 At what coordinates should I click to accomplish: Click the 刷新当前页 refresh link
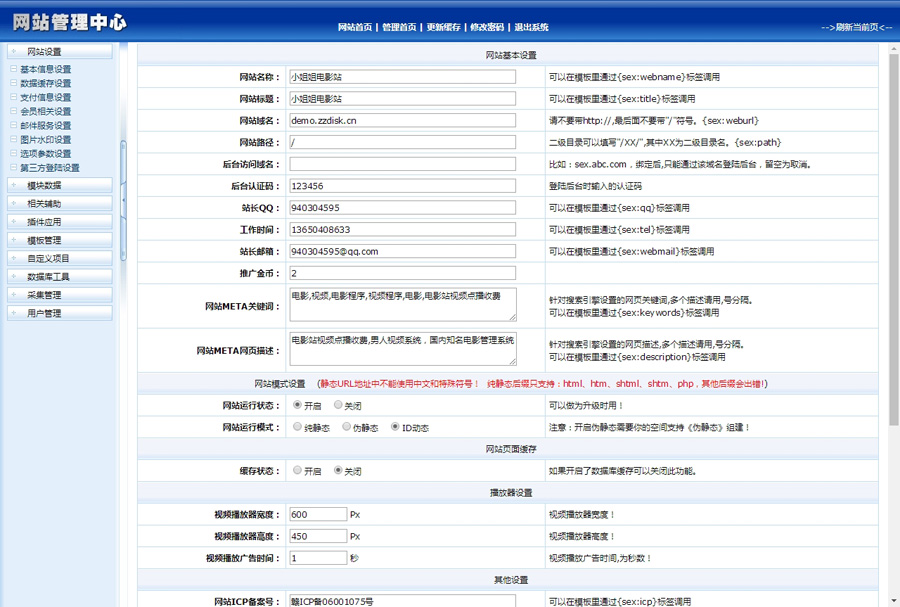click(856, 27)
